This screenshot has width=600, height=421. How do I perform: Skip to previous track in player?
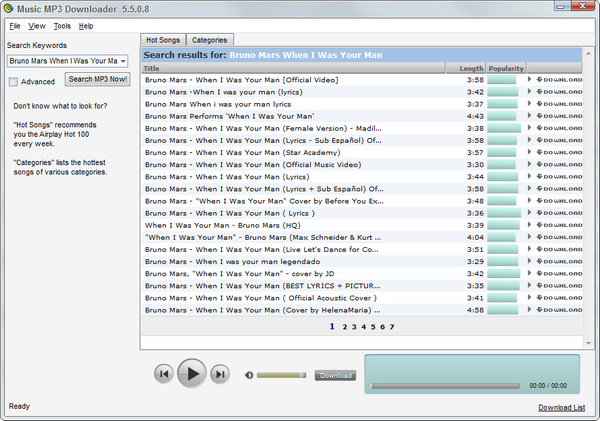(x=164, y=374)
